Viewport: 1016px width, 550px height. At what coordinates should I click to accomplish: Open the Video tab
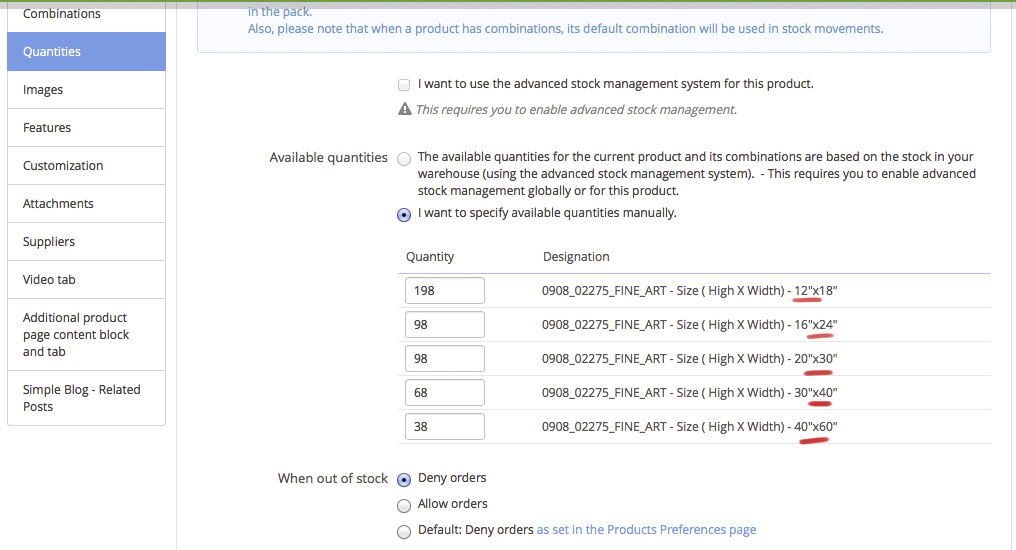49,280
